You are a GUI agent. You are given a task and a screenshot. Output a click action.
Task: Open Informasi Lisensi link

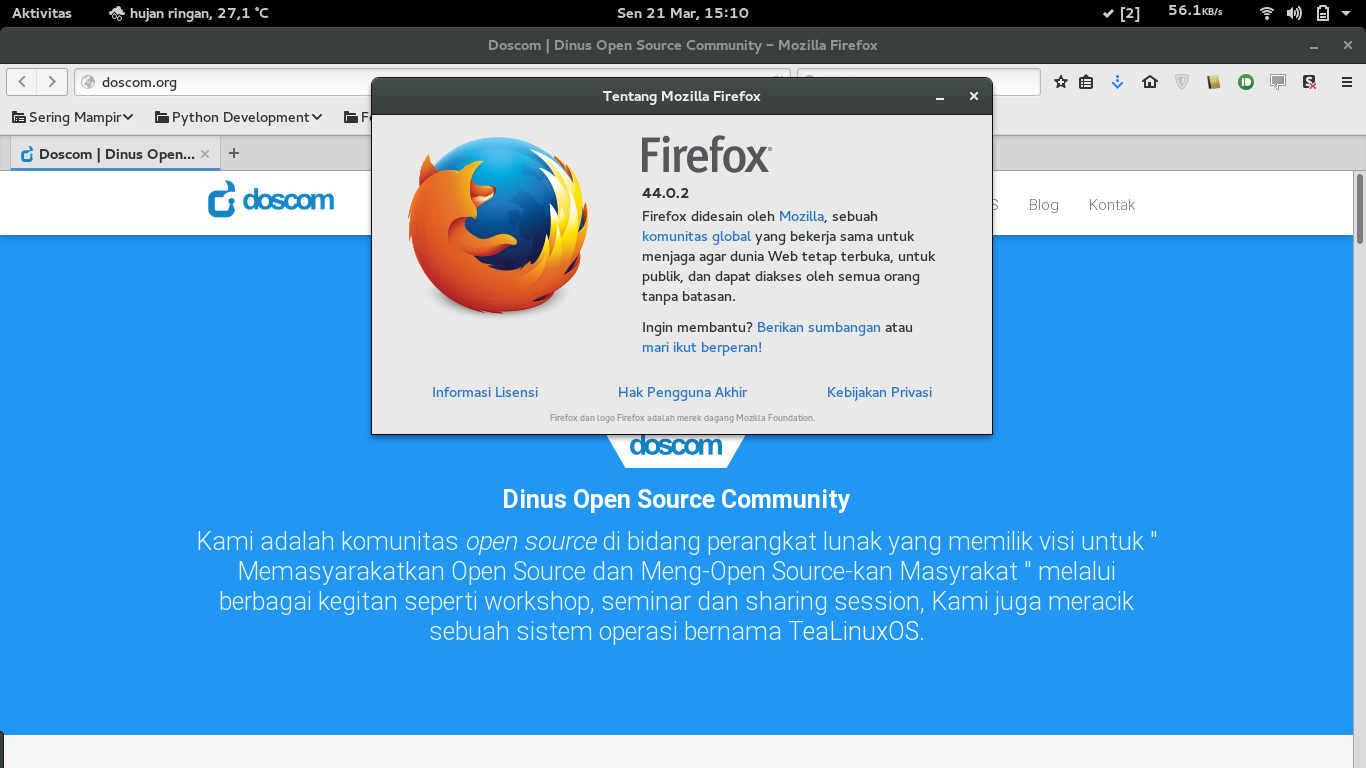(485, 392)
